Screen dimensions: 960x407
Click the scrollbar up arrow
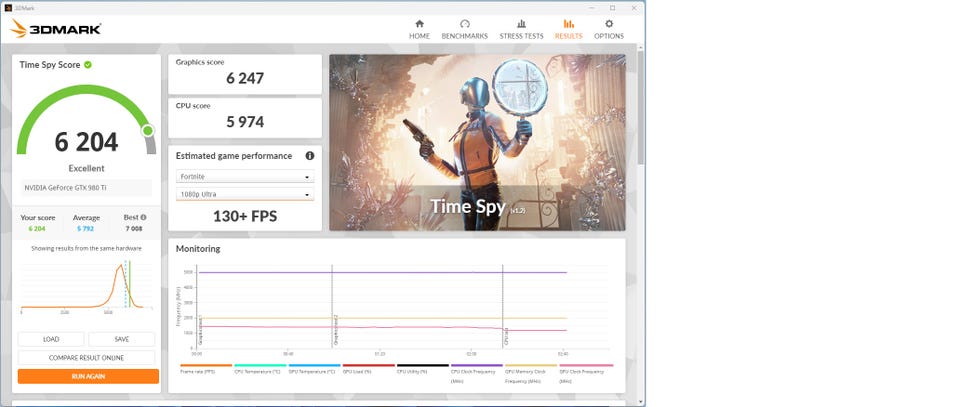640,48
